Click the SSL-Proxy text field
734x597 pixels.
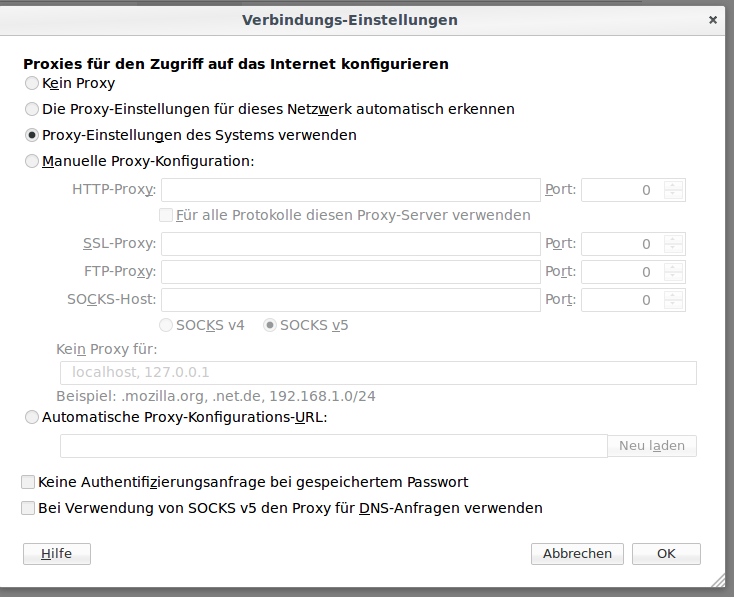click(351, 244)
